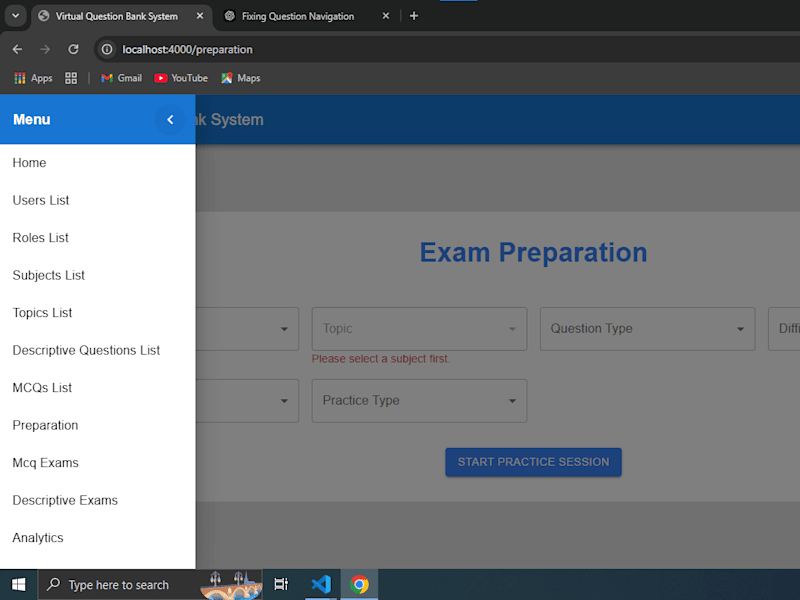
Task: Click the site information icon in address bar
Action: [107, 49]
